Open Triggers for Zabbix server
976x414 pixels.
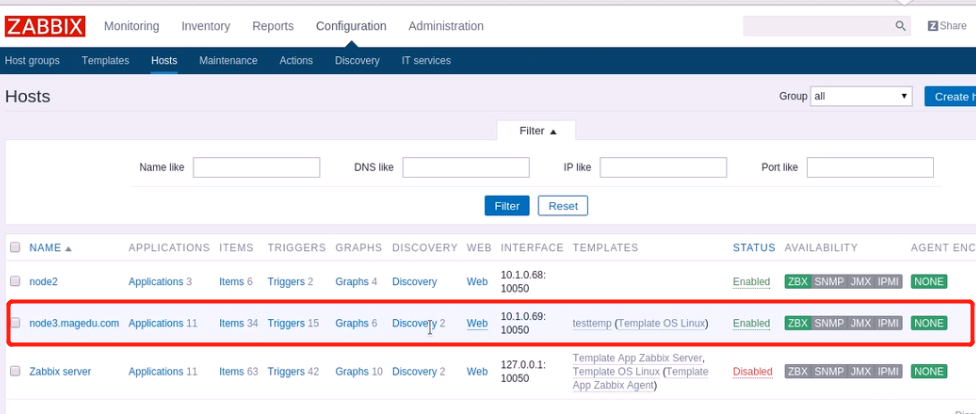tap(286, 372)
